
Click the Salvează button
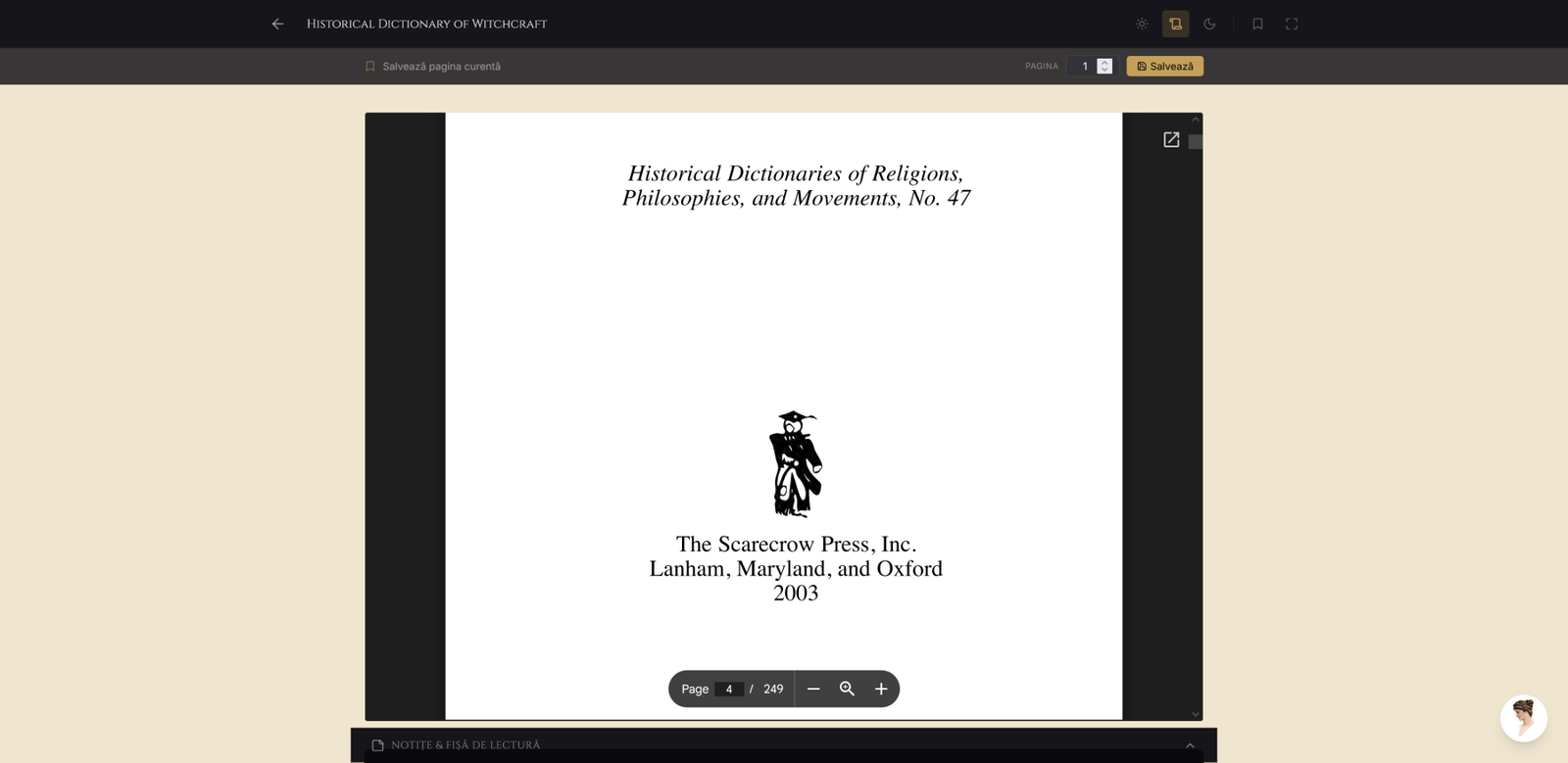[x=1165, y=67]
